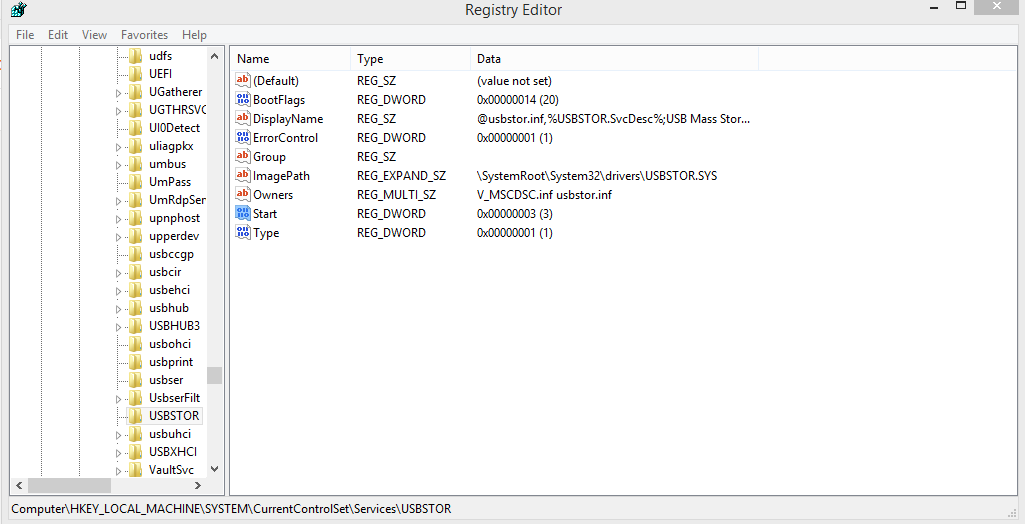Click the usbohci folder icon
Screen dimensions: 1025x524
pyautogui.click(x=135, y=344)
